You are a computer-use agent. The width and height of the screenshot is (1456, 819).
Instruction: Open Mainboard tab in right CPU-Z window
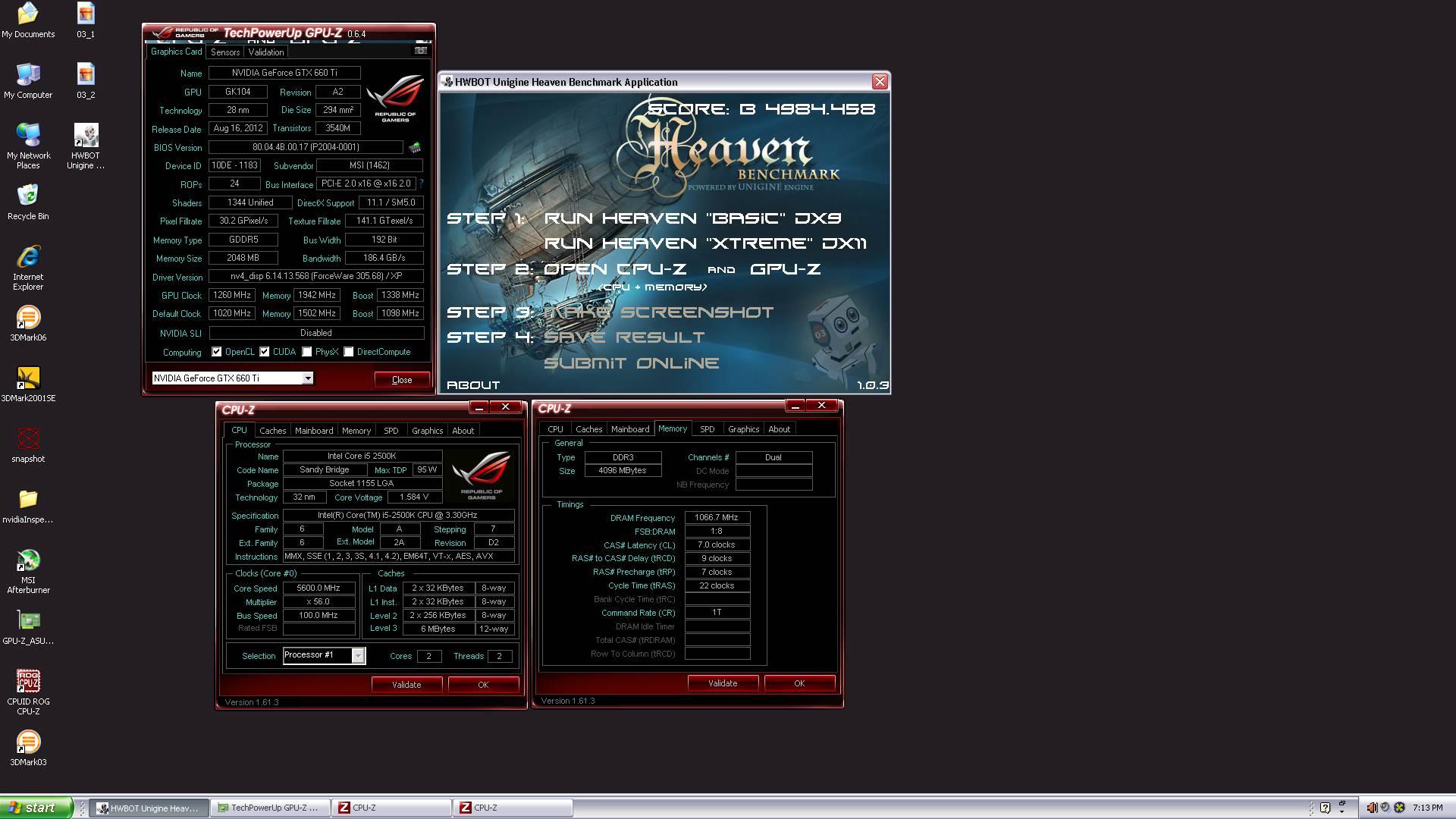pyautogui.click(x=630, y=429)
